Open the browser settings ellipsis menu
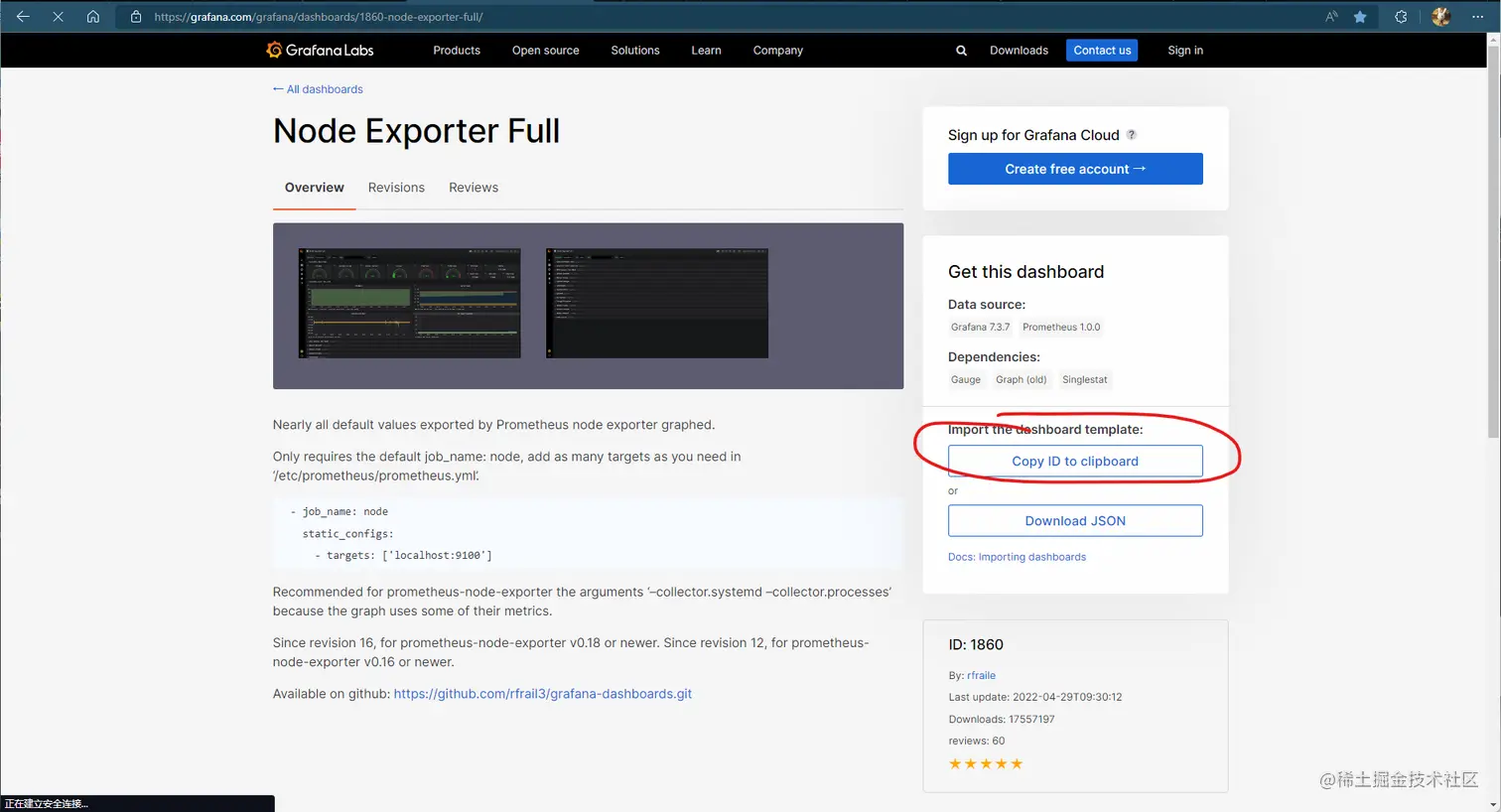Image resolution: width=1501 pixels, height=812 pixels. 1477,17
